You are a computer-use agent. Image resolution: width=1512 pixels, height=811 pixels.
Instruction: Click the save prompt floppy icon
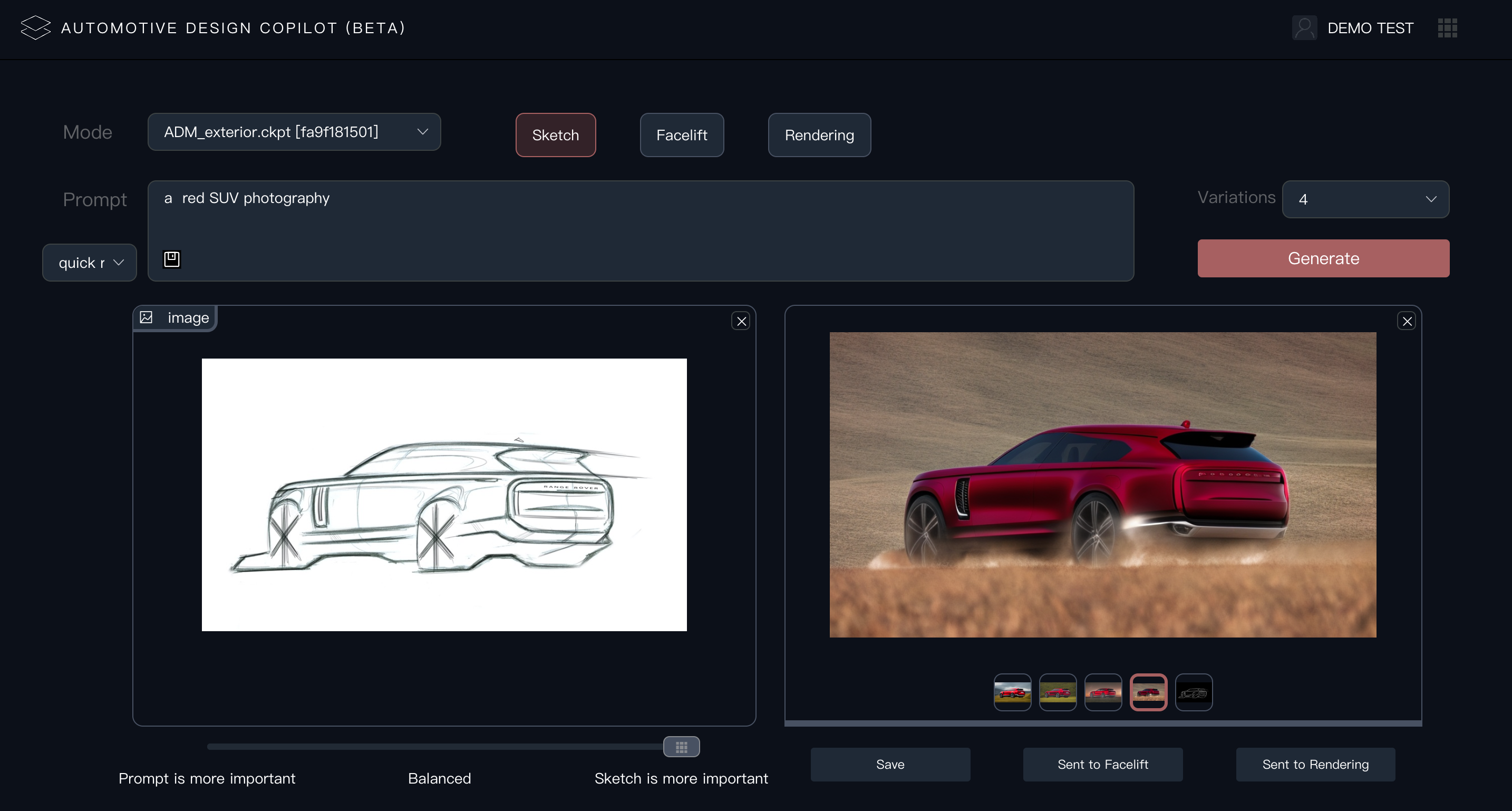point(171,258)
